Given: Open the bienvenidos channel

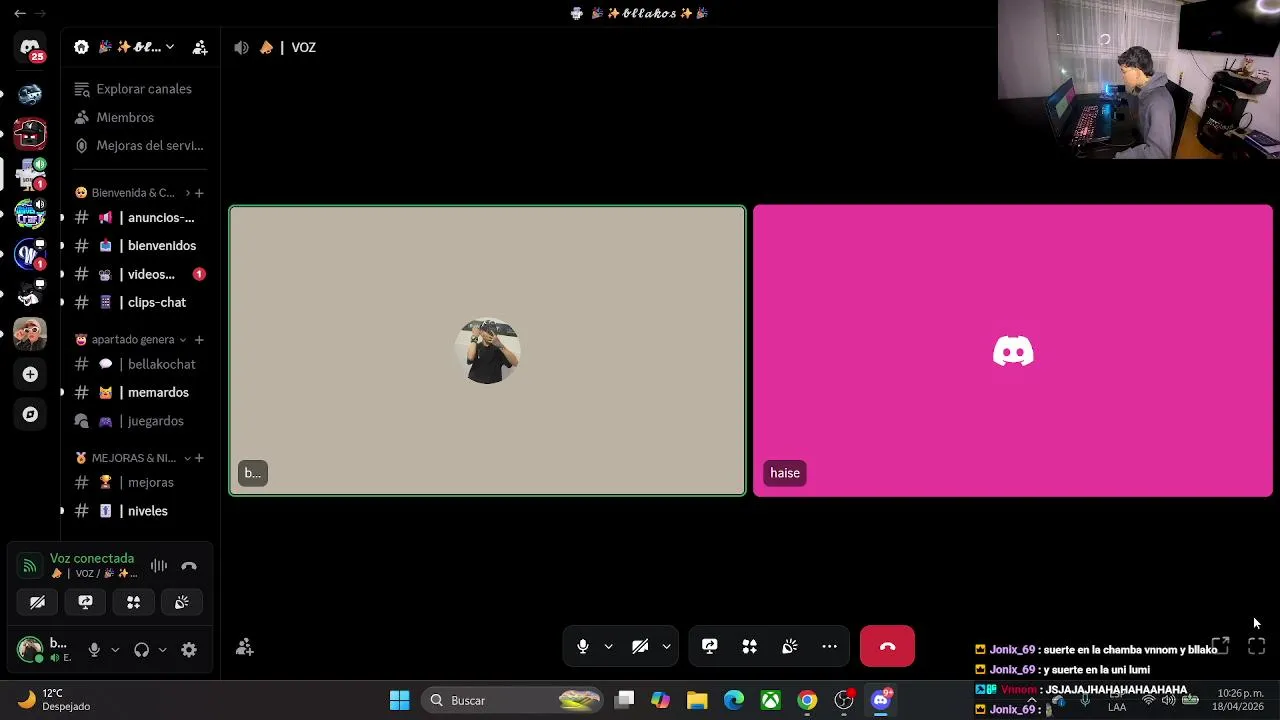Looking at the screenshot, I should [x=139, y=245].
